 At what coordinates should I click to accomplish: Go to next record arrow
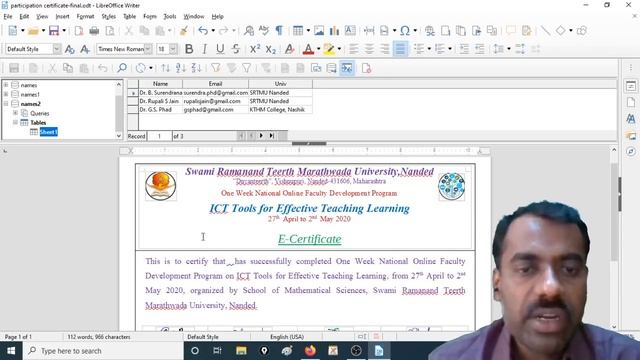(x=261, y=136)
